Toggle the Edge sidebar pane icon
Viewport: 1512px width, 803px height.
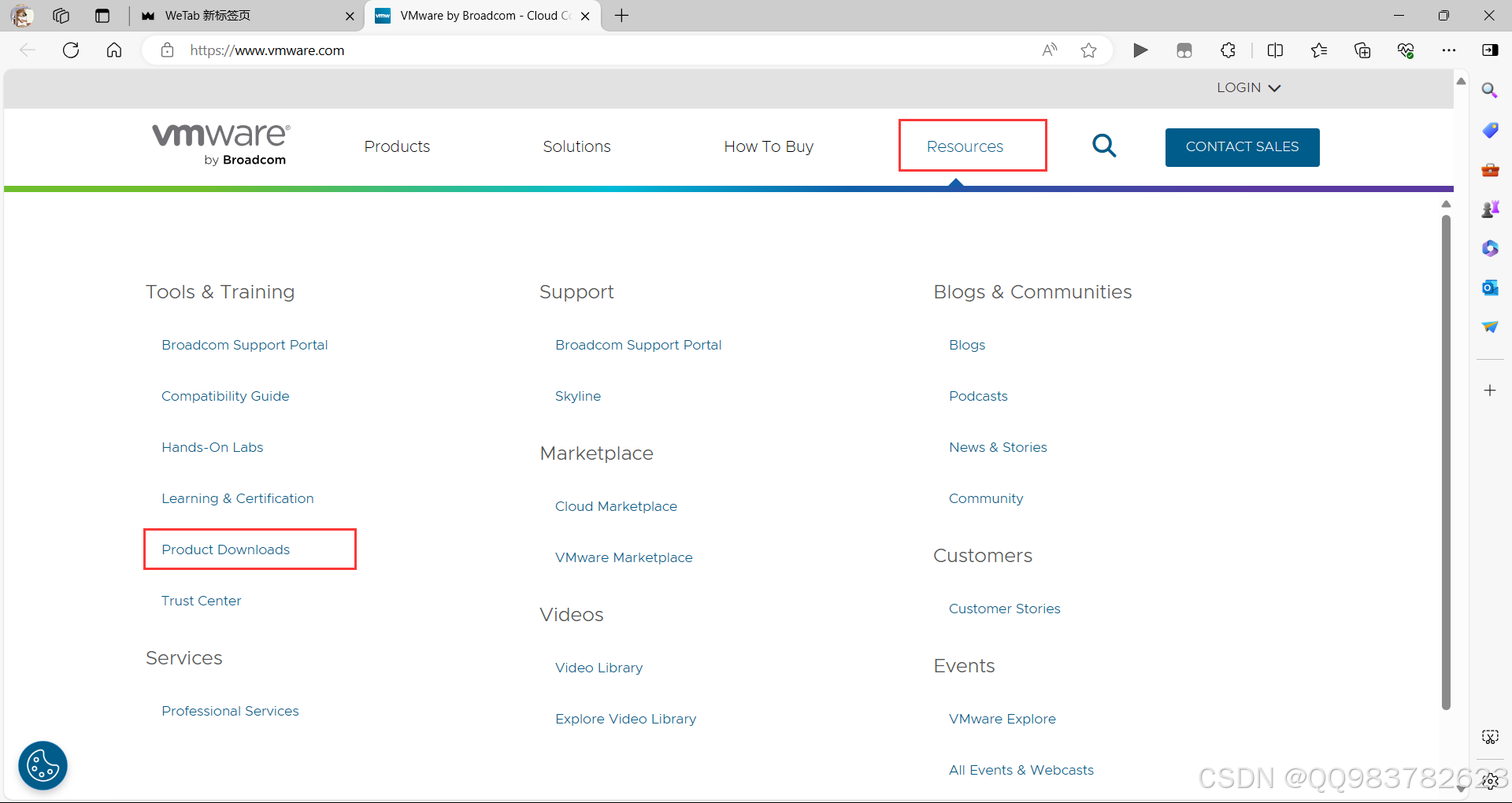point(1490,50)
